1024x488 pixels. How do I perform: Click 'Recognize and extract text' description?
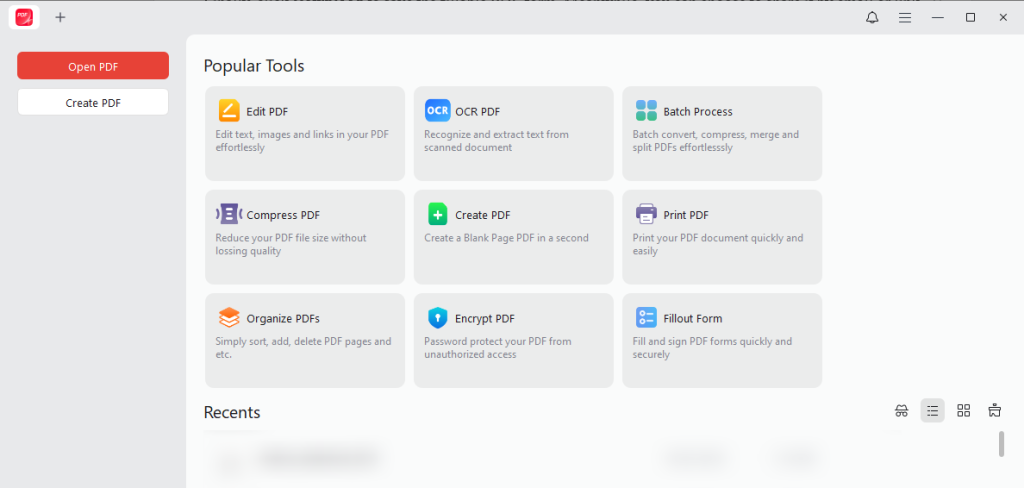point(496,141)
